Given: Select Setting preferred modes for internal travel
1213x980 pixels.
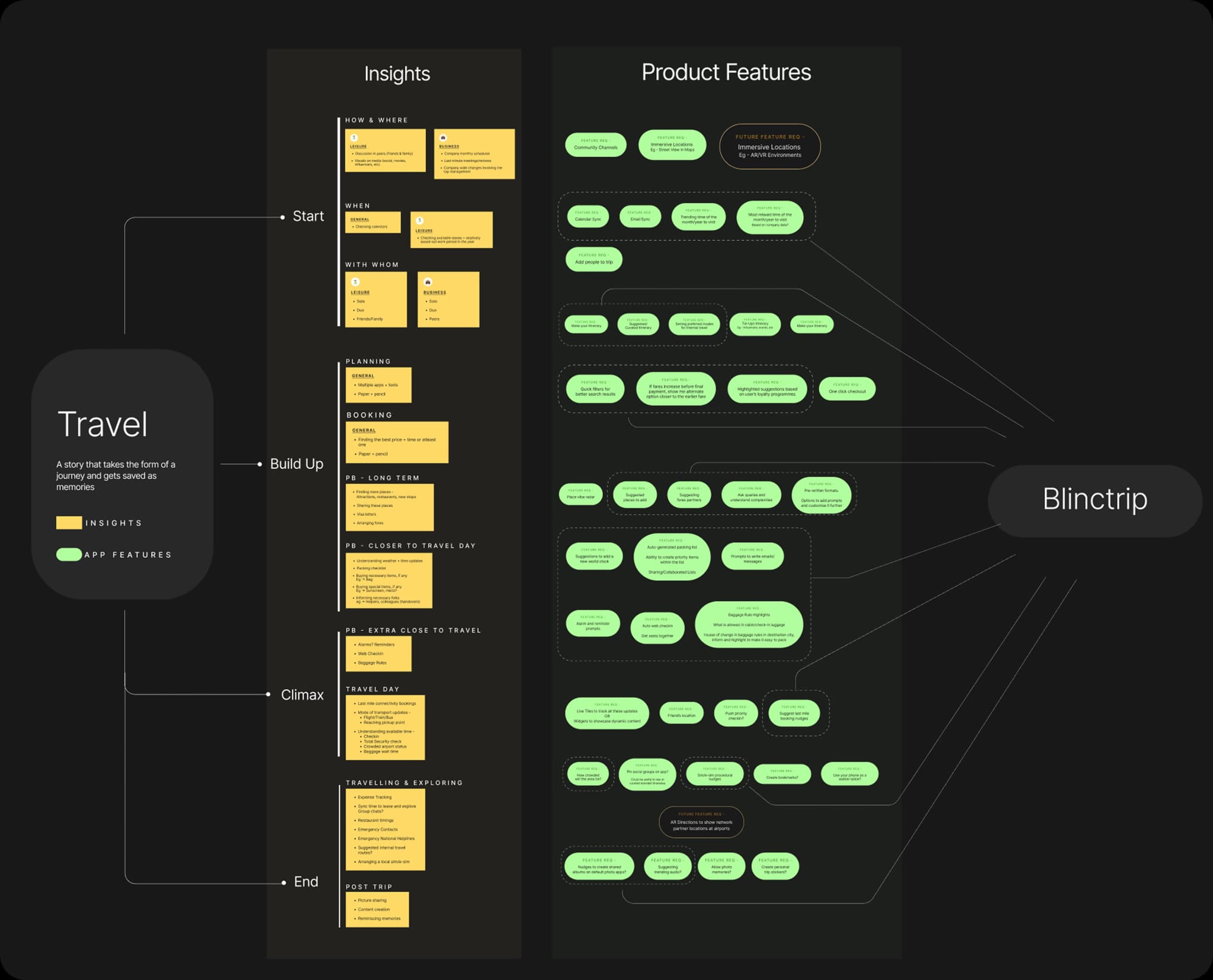Looking at the screenshot, I should coord(694,324).
